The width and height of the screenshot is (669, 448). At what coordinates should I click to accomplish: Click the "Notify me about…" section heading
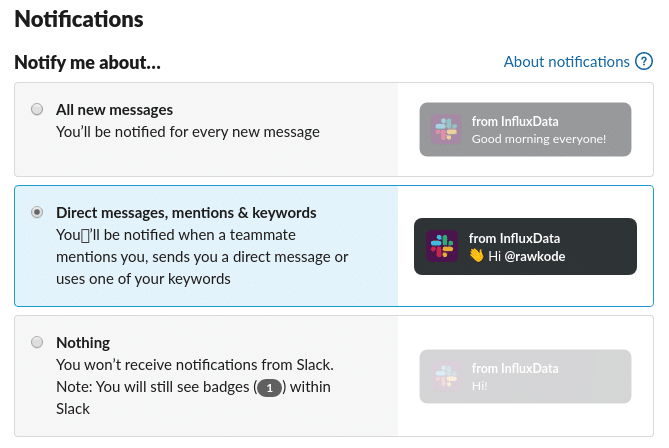(88, 62)
